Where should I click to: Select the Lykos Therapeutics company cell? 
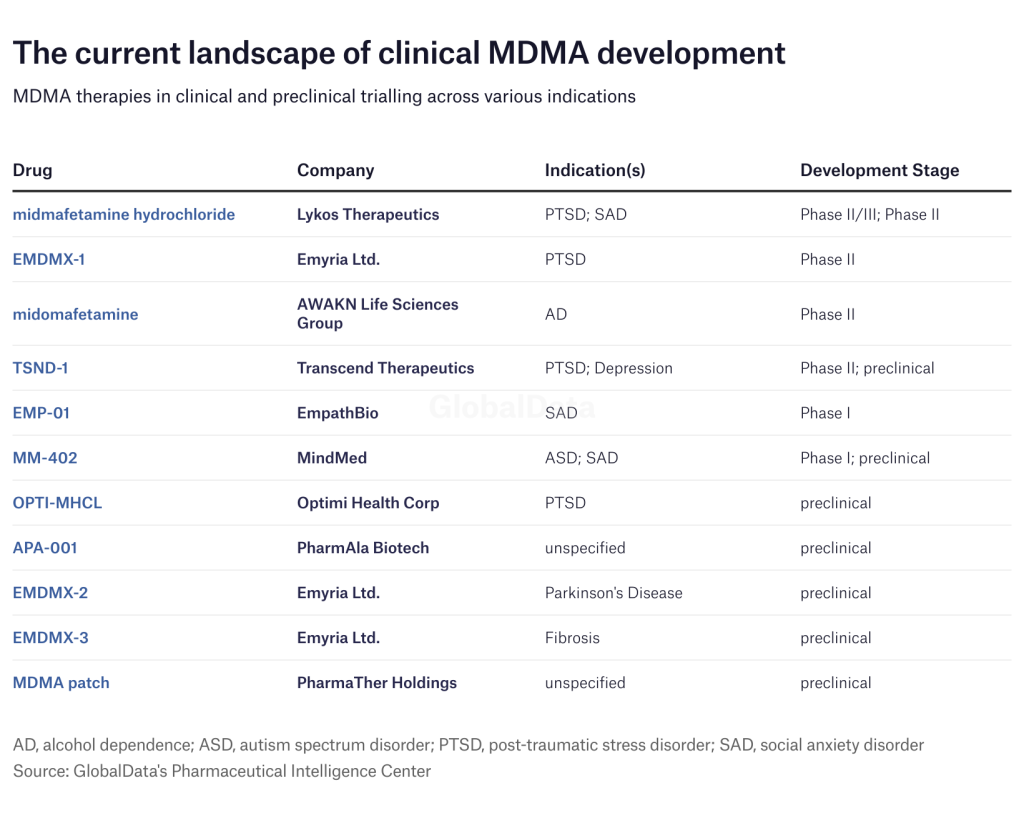(x=368, y=214)
